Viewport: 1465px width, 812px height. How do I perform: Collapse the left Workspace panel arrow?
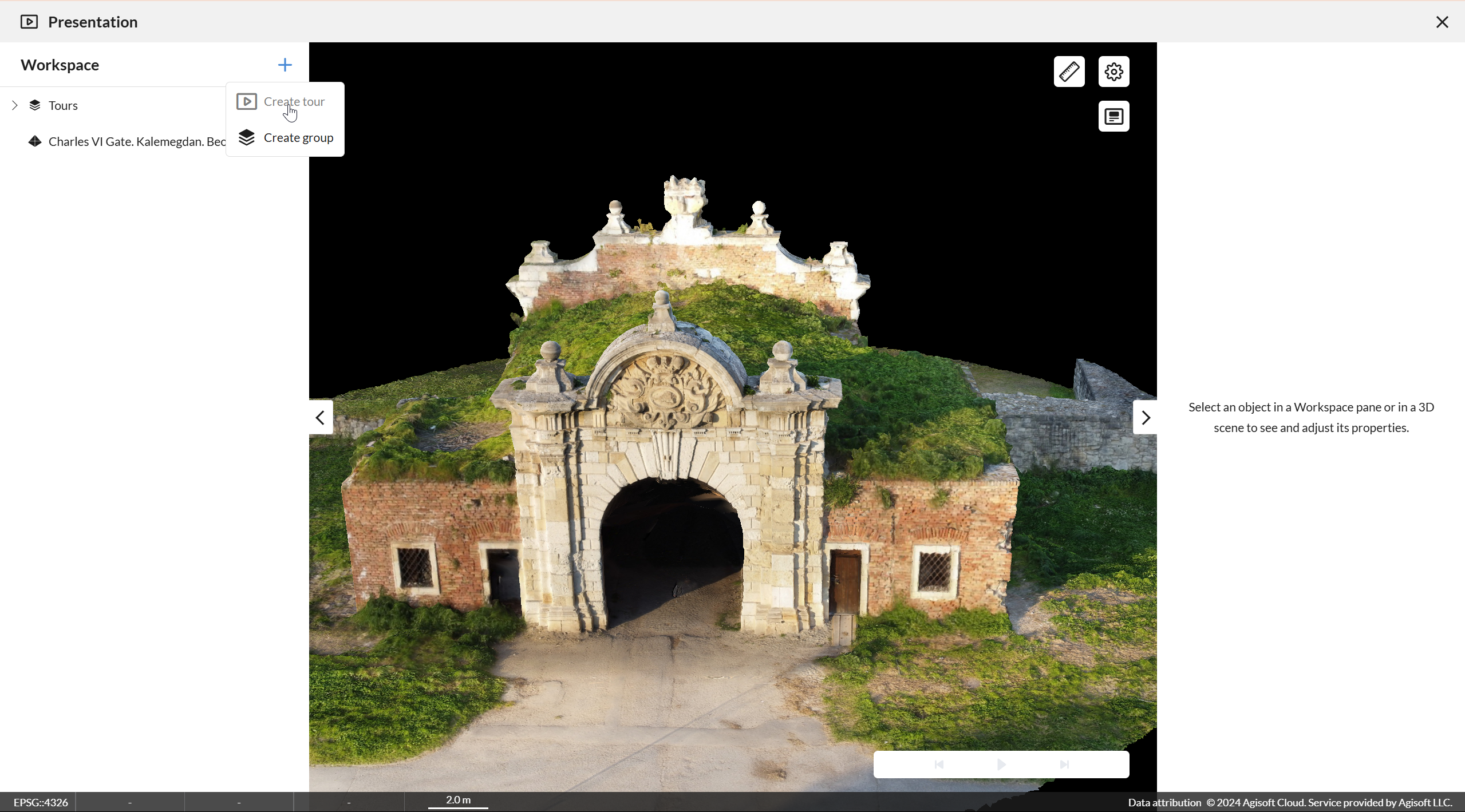pos(321,418)
